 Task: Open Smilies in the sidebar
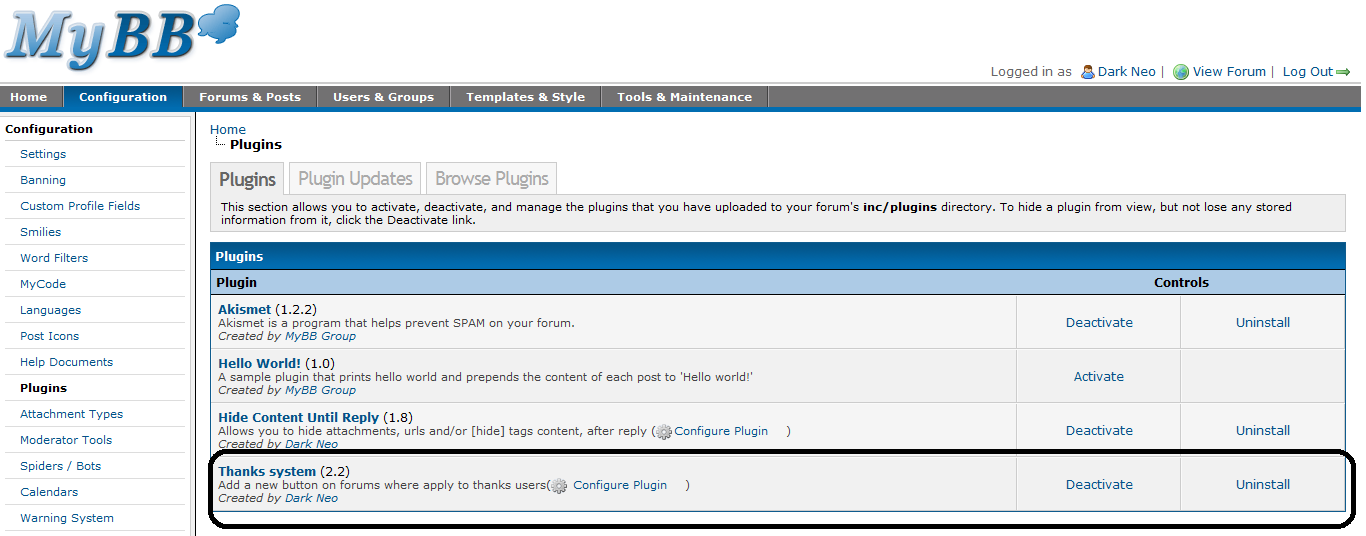pyautogui.click(x=41, y=232)
